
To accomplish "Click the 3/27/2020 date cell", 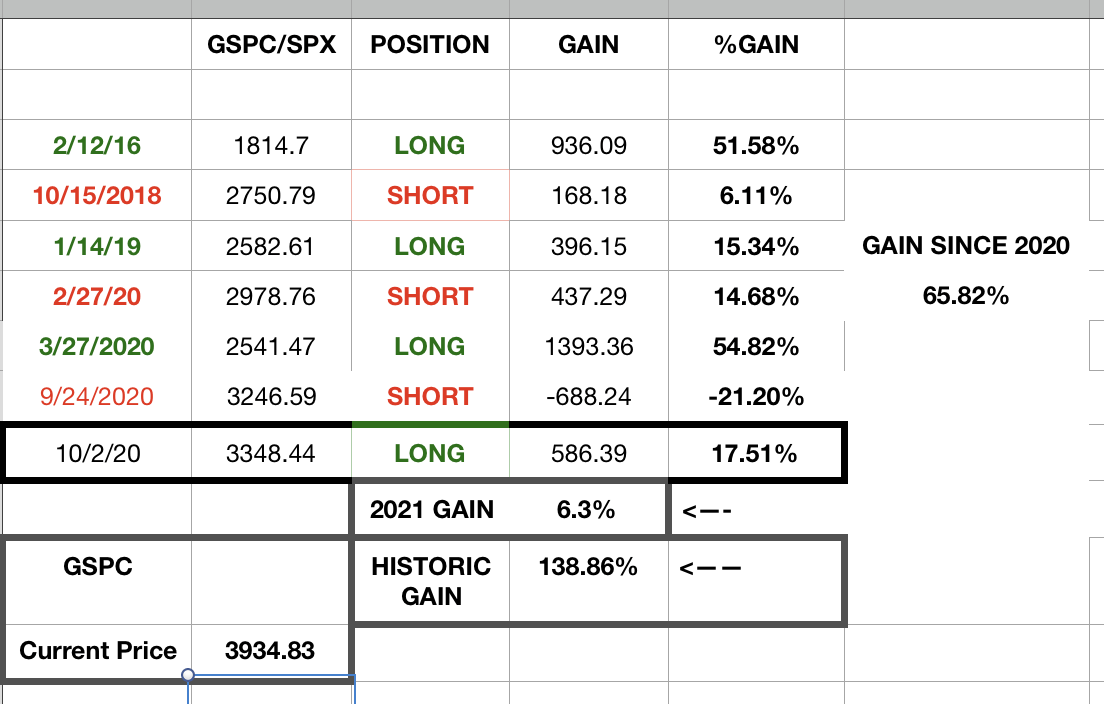I will (97, 346).
